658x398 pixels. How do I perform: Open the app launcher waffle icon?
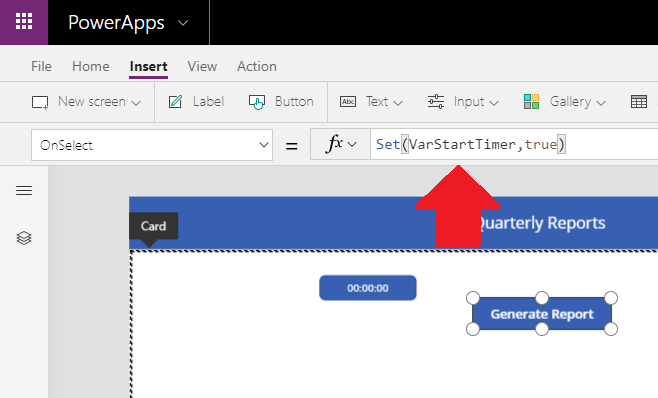coord(24,21)
